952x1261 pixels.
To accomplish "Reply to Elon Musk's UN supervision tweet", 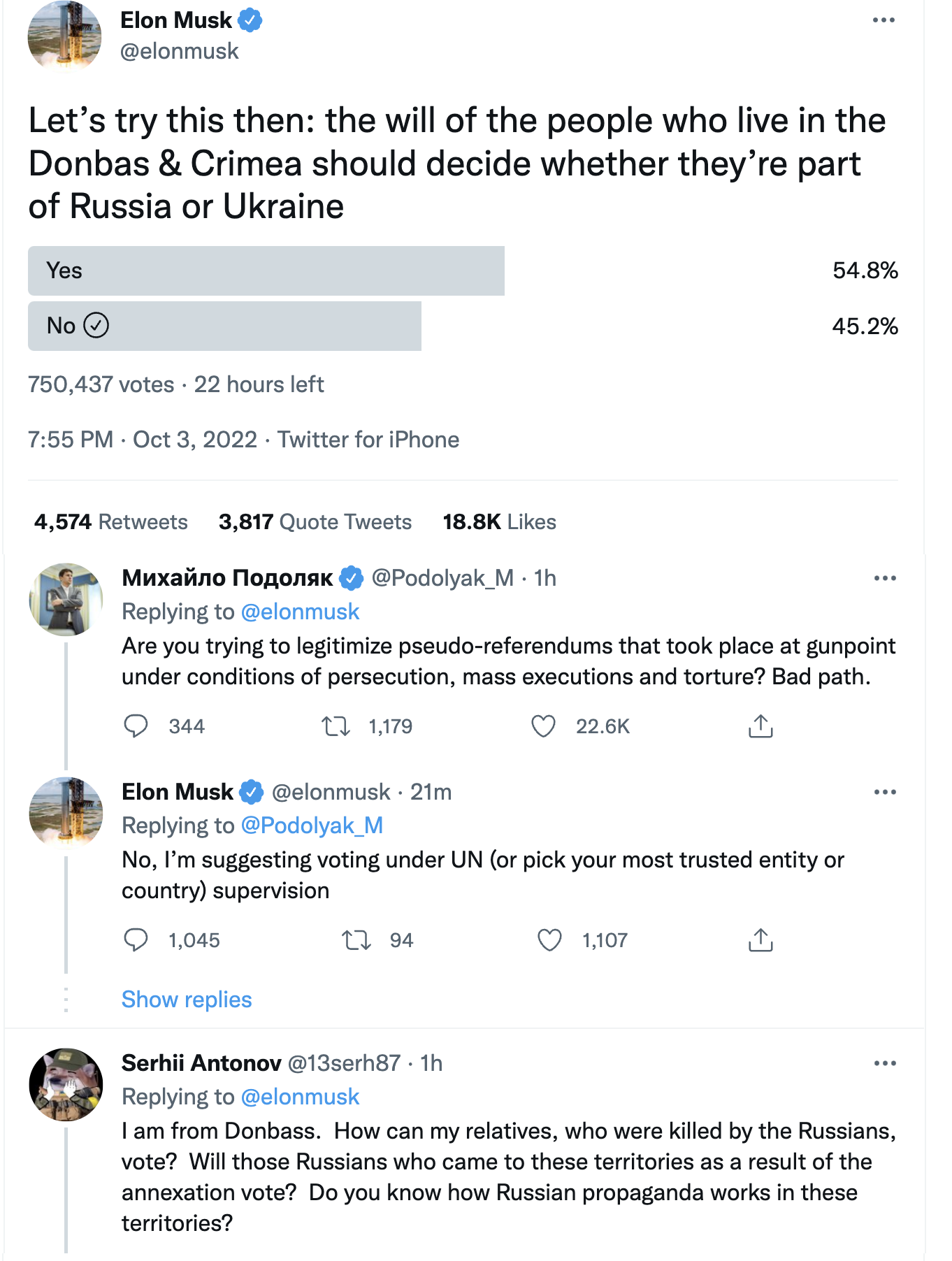I will click(x=136, y=940).
